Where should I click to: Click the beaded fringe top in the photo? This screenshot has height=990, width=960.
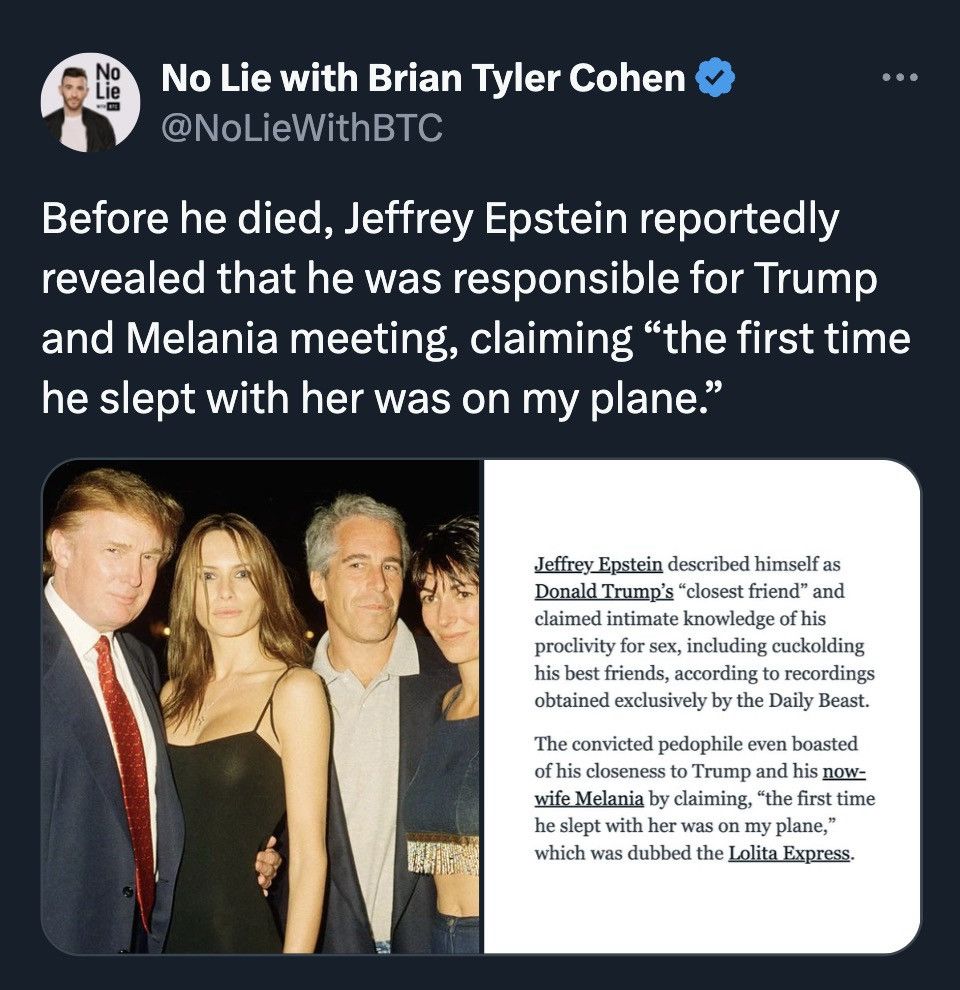(441, 853)
